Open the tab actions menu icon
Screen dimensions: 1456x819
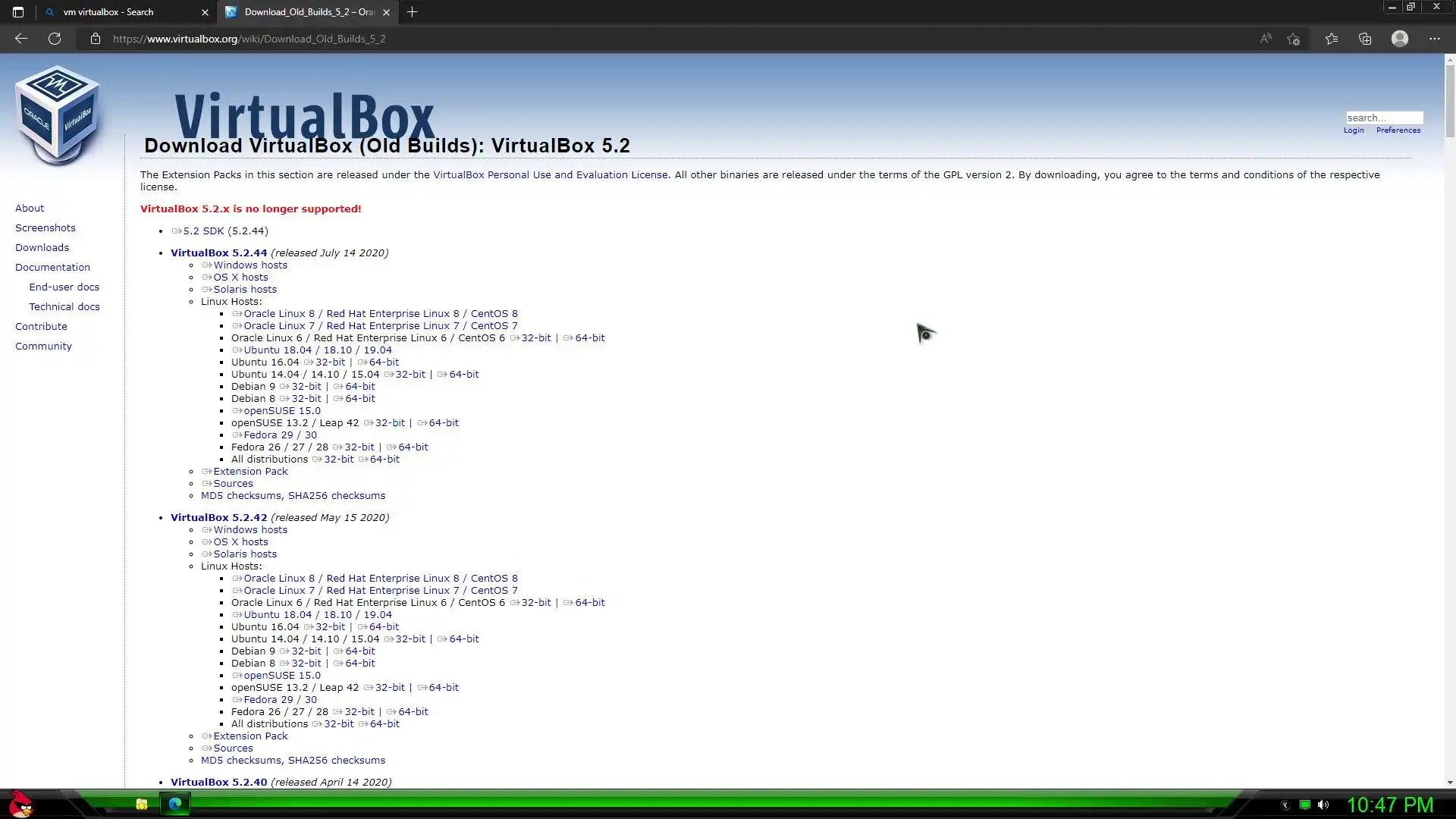(x=18, y=12)
